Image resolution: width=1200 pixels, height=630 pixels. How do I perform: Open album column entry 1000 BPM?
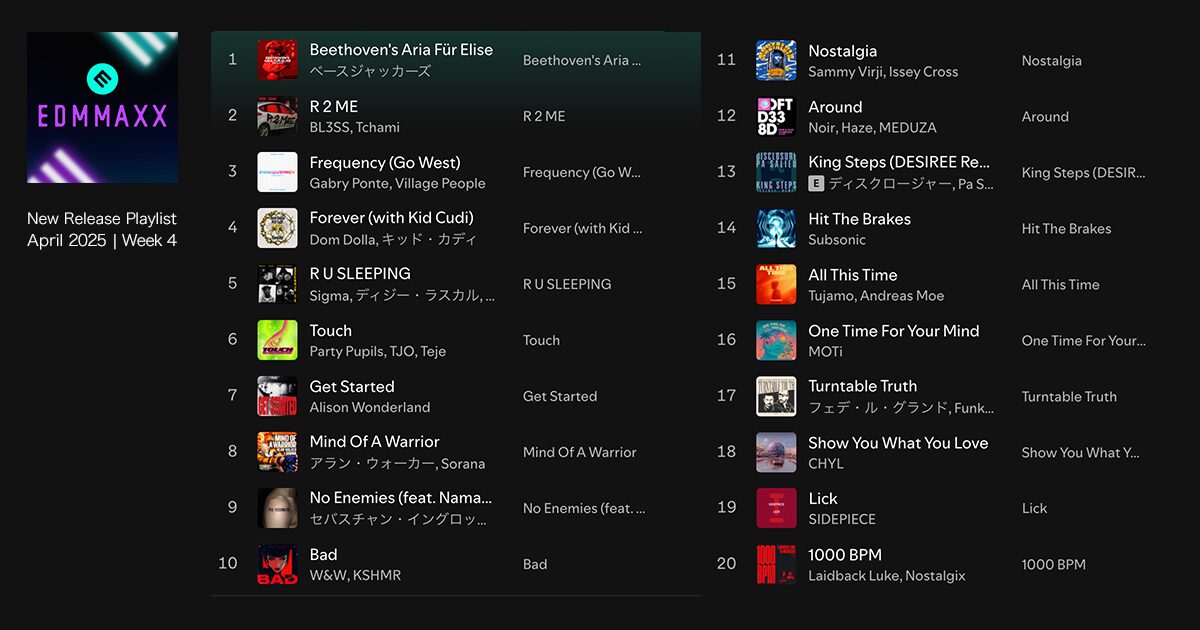[1053, 564]
